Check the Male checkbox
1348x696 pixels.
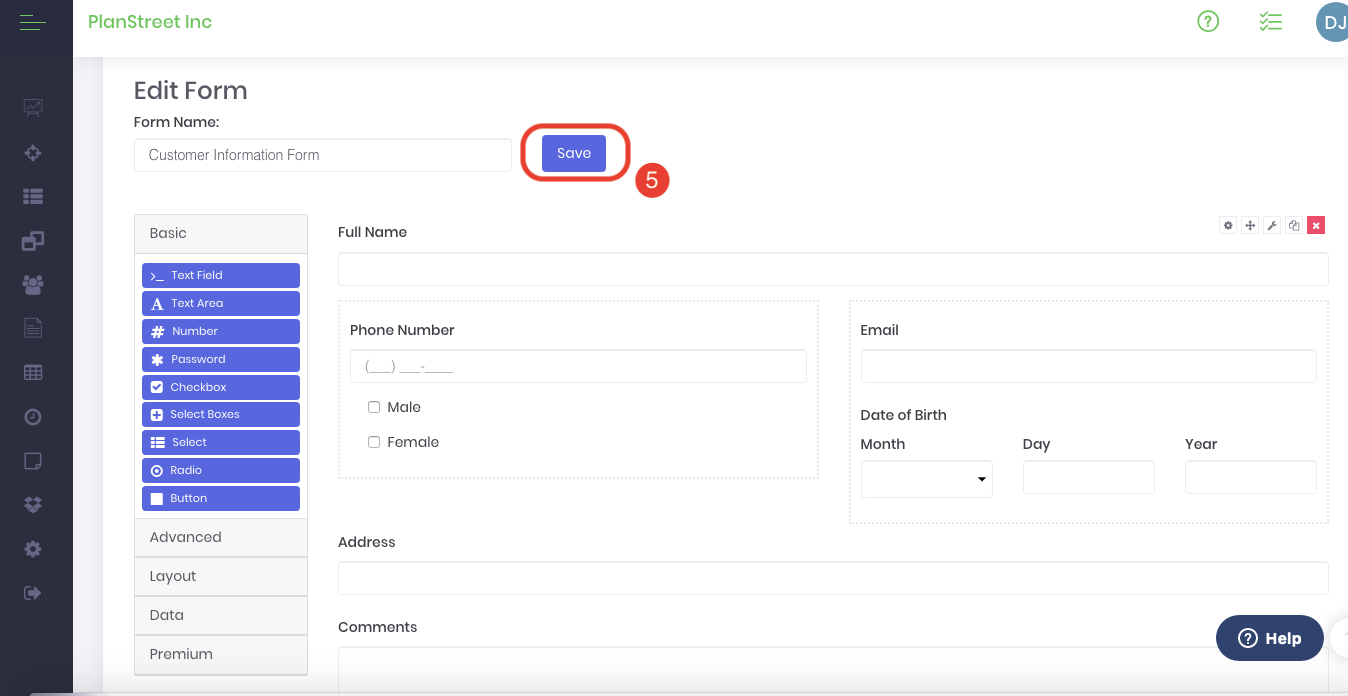coord(374,407)
